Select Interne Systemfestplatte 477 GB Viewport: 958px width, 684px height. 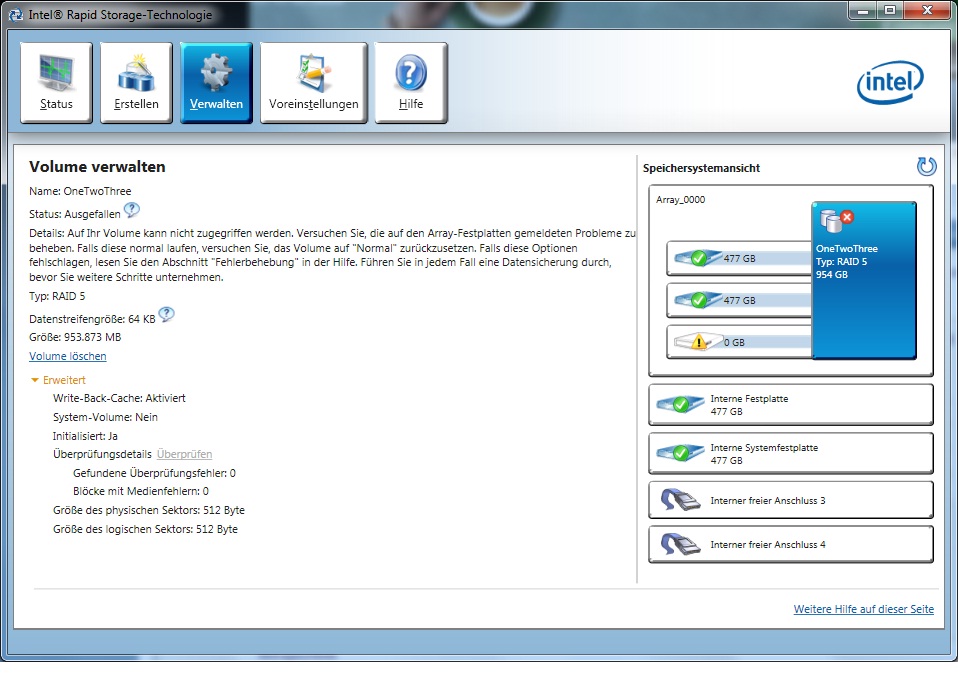pos(791,453)
